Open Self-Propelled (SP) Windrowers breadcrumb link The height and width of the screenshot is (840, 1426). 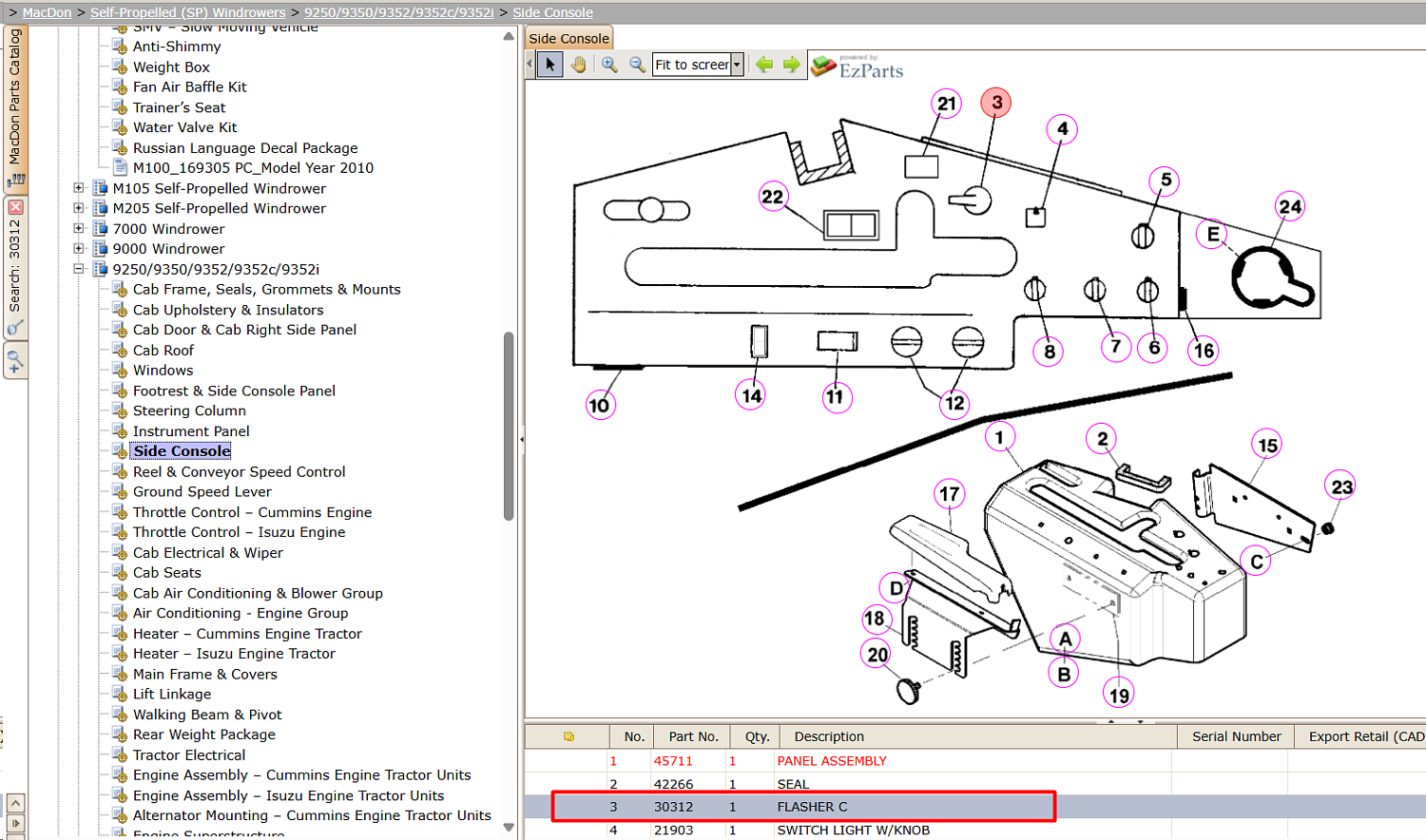[x=188, y=12]
